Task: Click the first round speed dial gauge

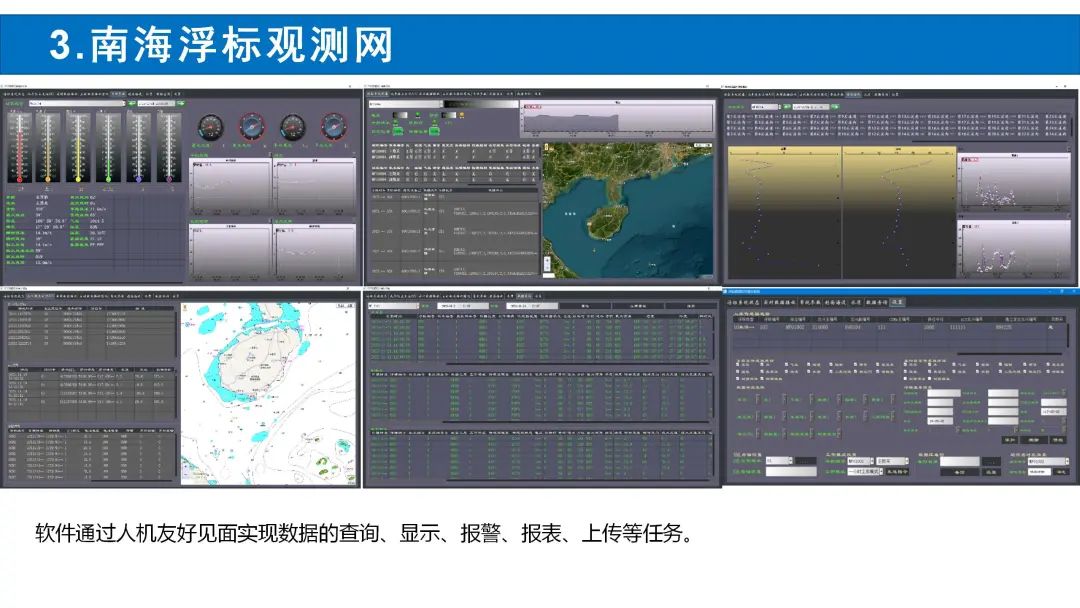Action: pos(208,127)
